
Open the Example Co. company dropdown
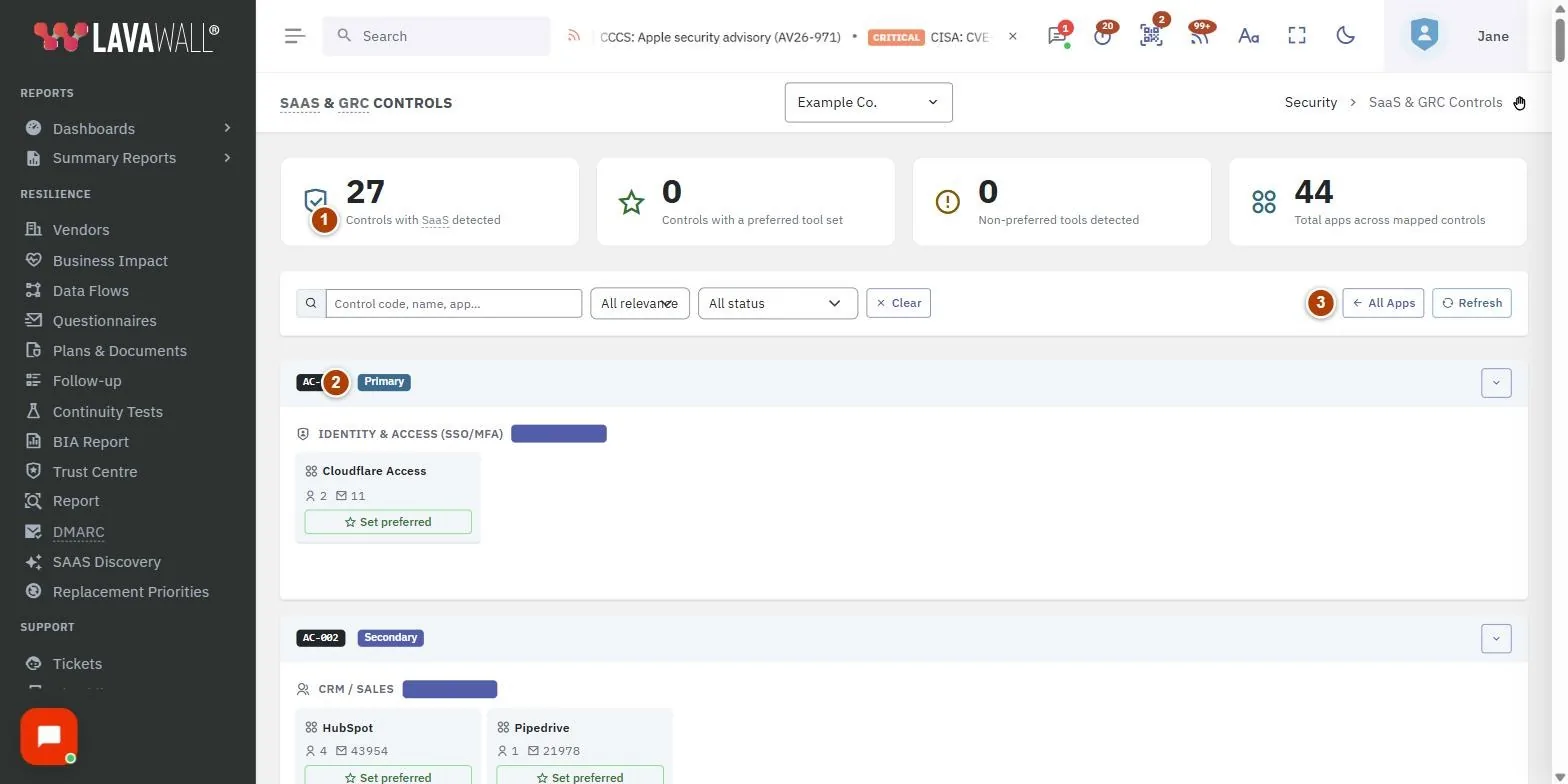coord(868,102)
